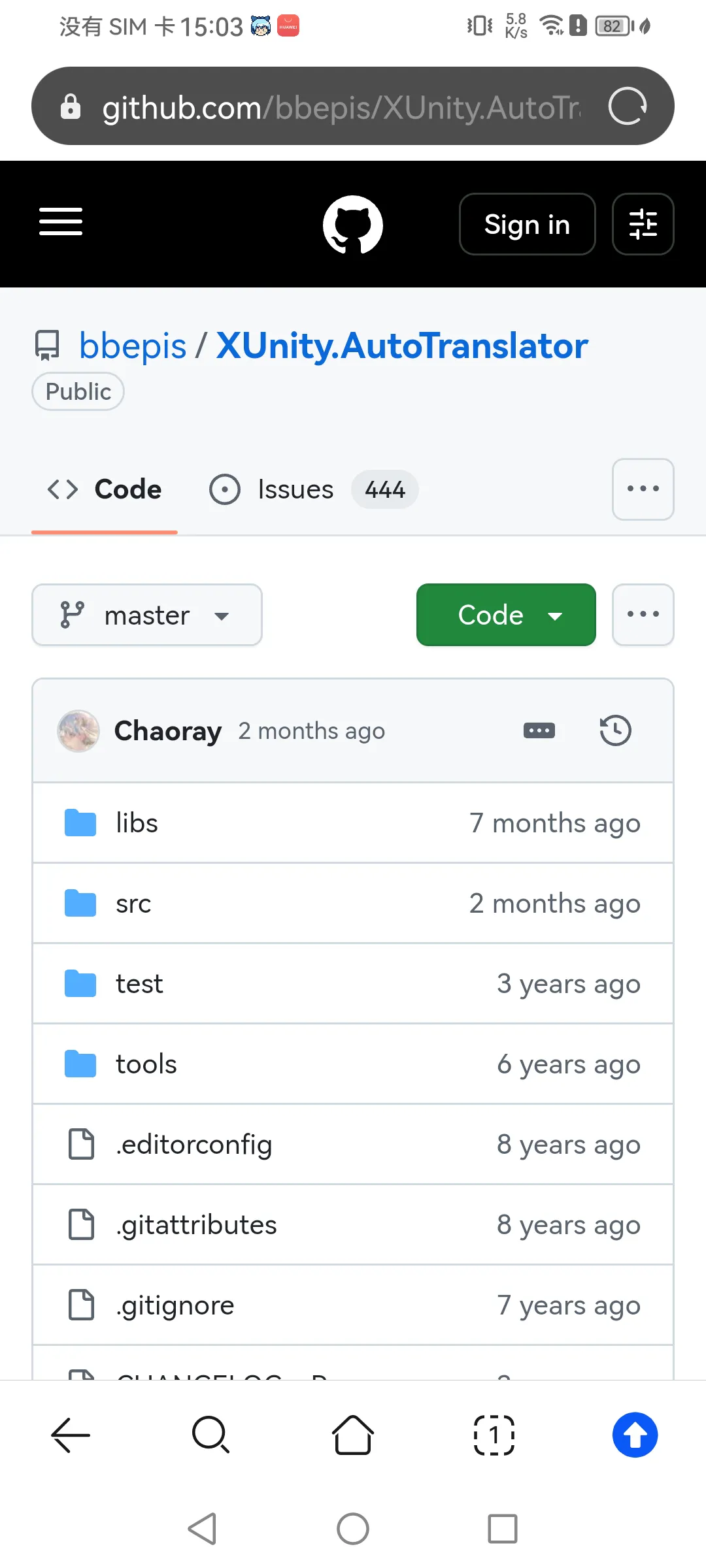Select the Code tab
This screenshot has height=1568, width=706.
pyautogui.click(x=105, y=489)
